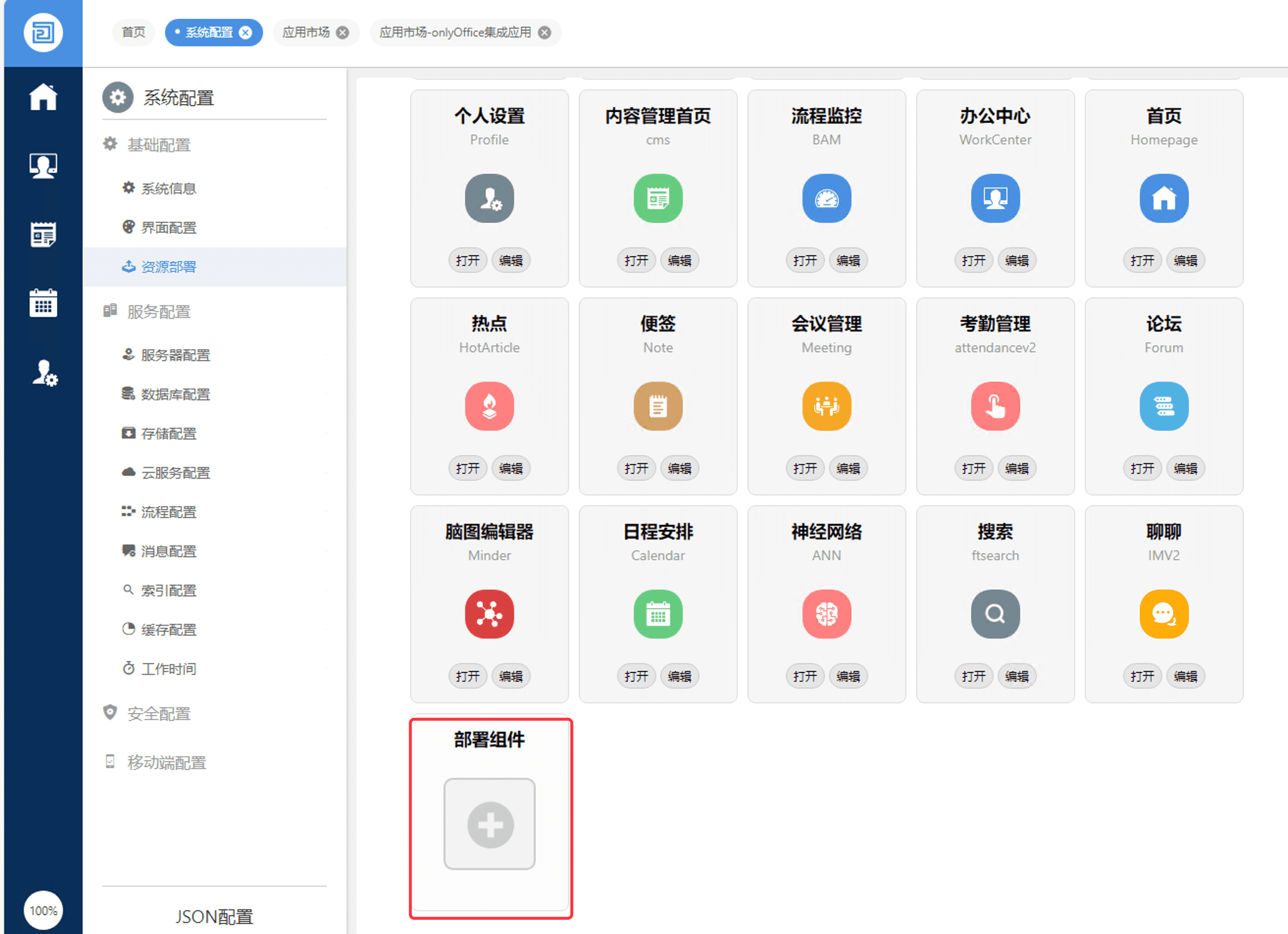Screen dimensions: 1288x934
Task: Click the ftsearch magnifier icon
Action: coord(994,614)
